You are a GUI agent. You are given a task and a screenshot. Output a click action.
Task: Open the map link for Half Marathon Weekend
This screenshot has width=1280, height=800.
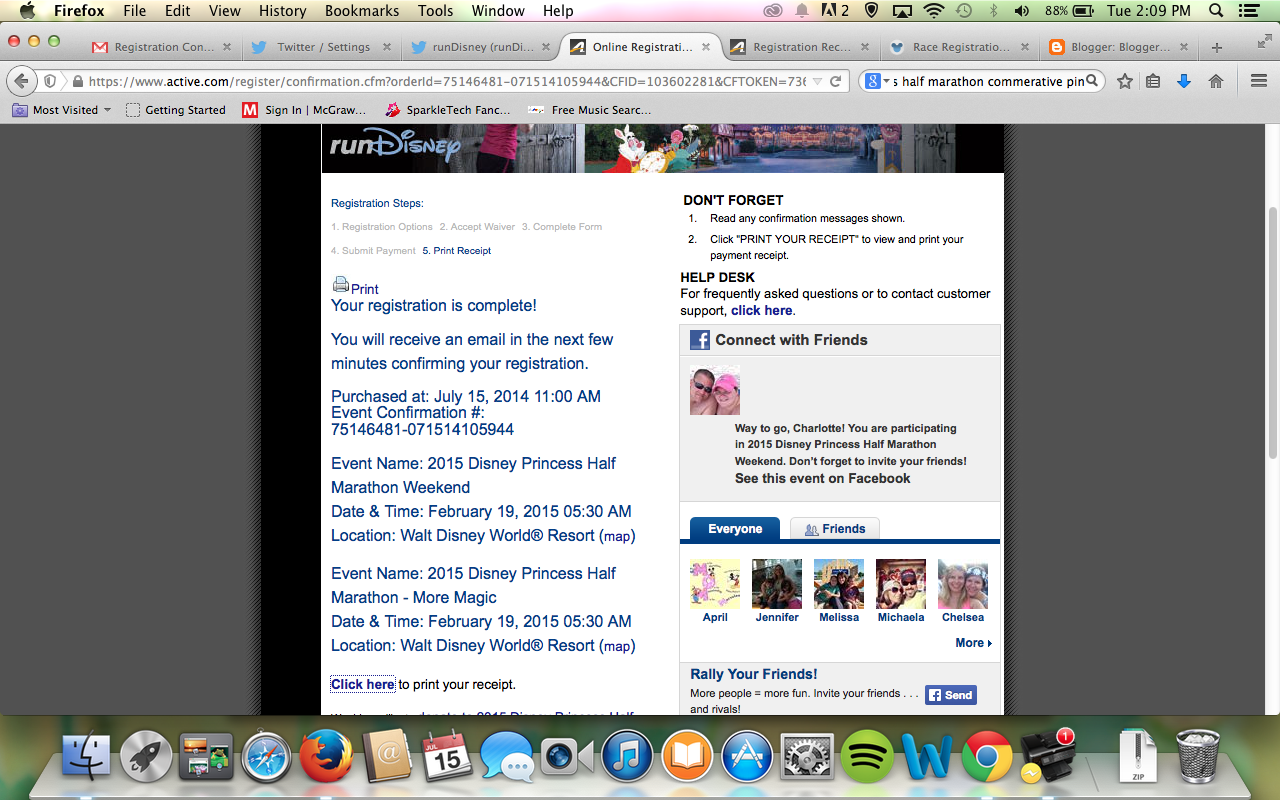(x=617, y=536)
